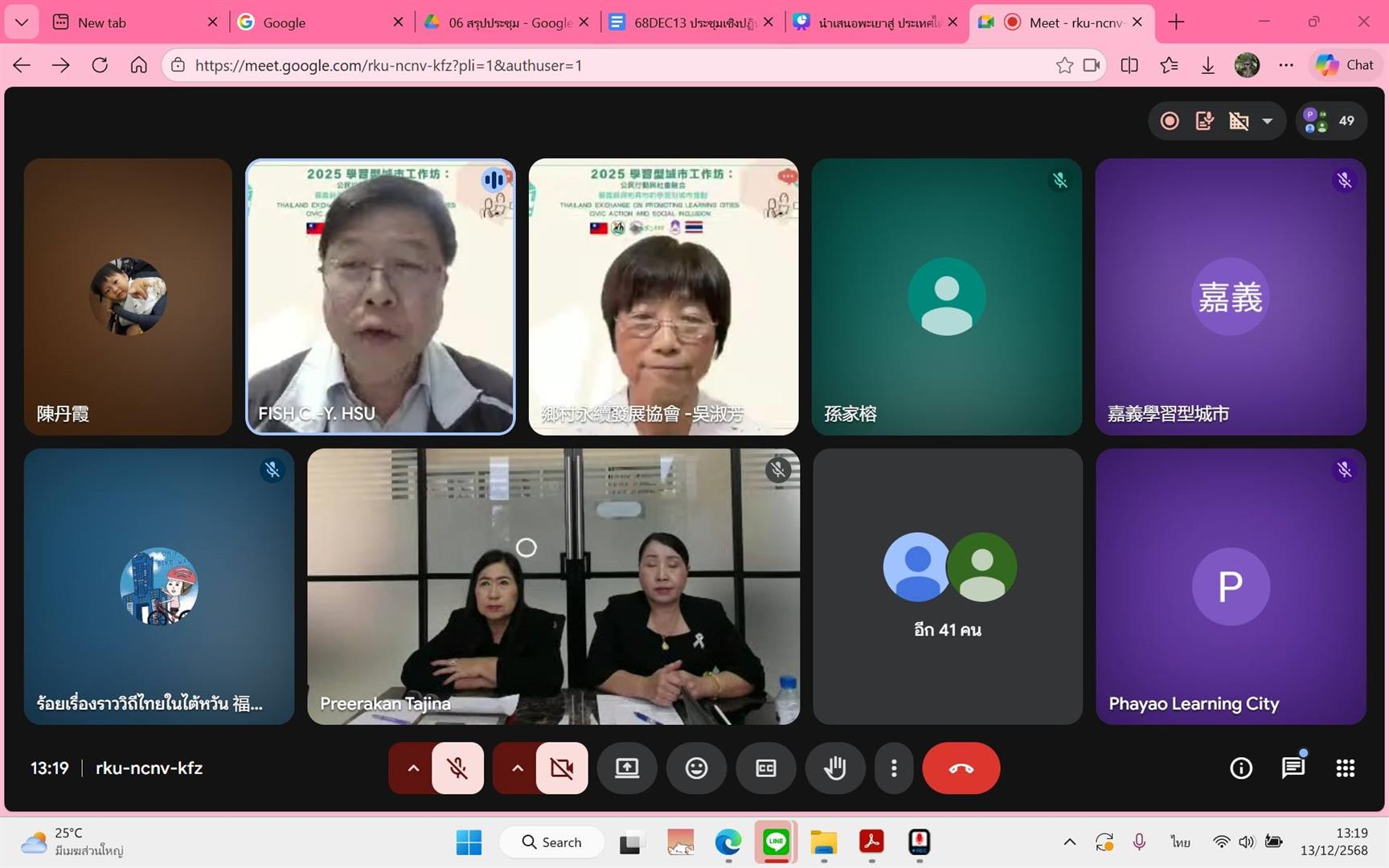This screenshot has width=1389, height=868.
Task: Click the Preerakan Tajina video tile
Action: tap(553, 587)
